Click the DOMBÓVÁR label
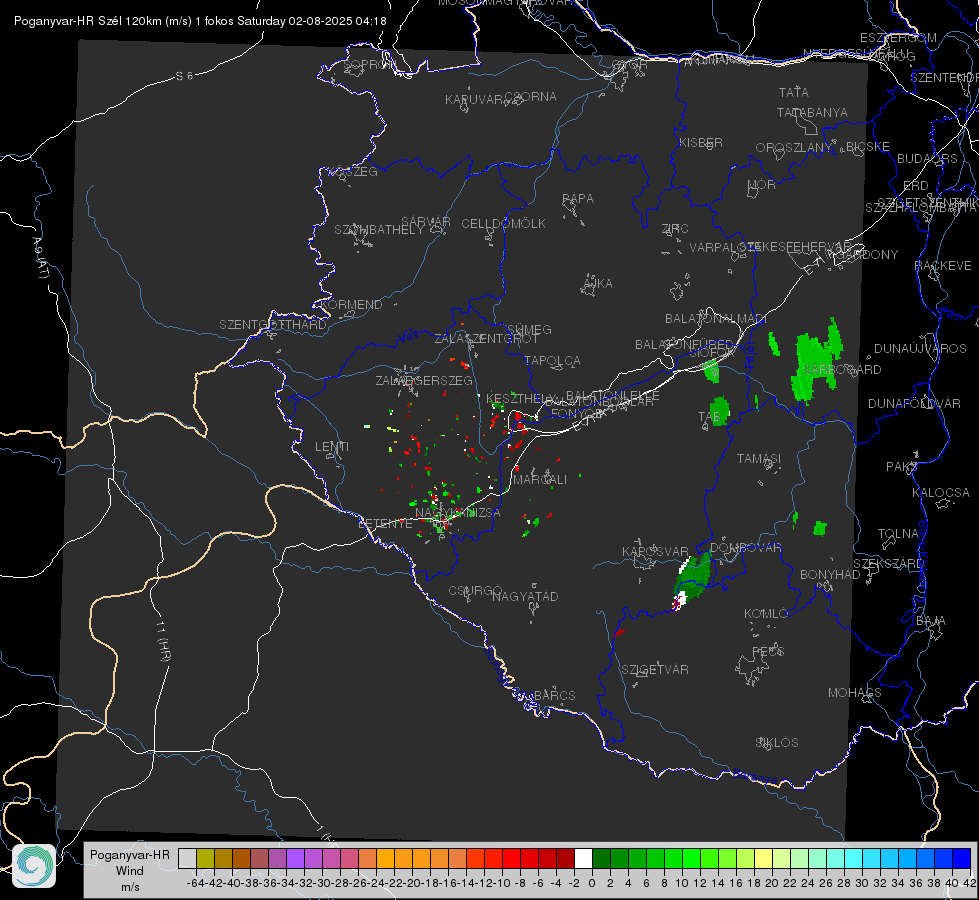This screenshot has width=979, height=900. coord(746,548)
